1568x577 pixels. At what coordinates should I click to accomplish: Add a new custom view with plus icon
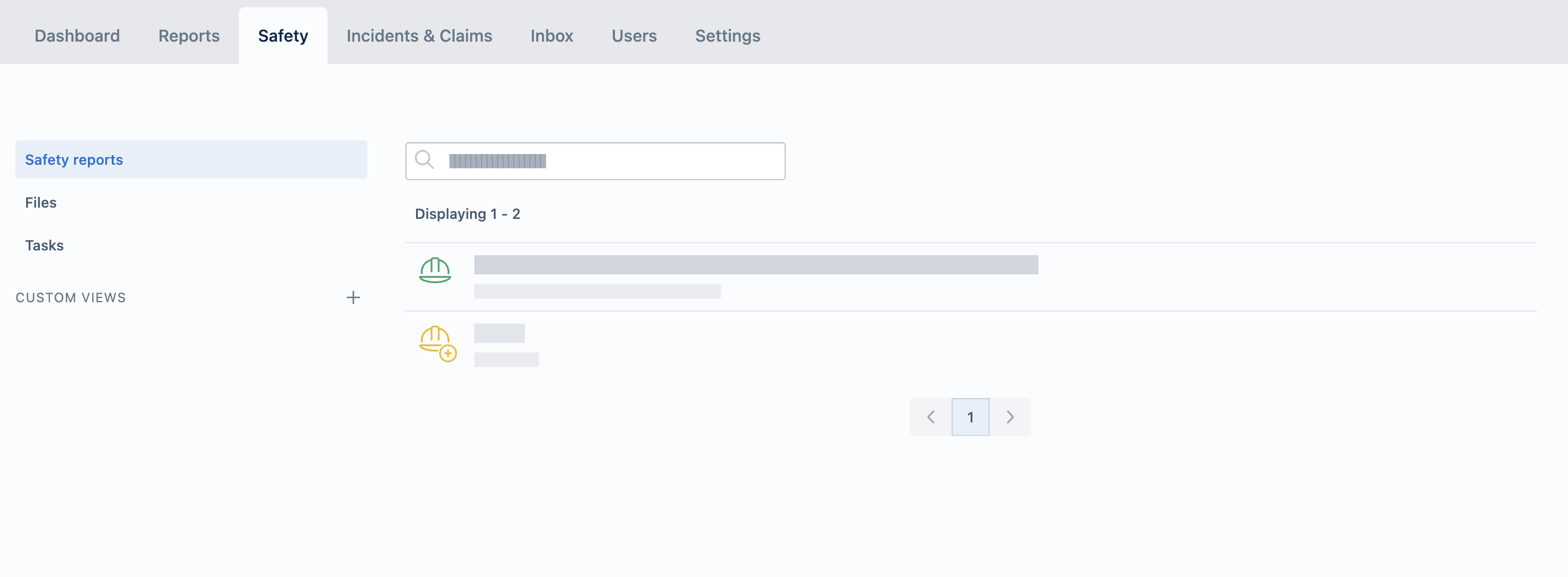point(353,297)
